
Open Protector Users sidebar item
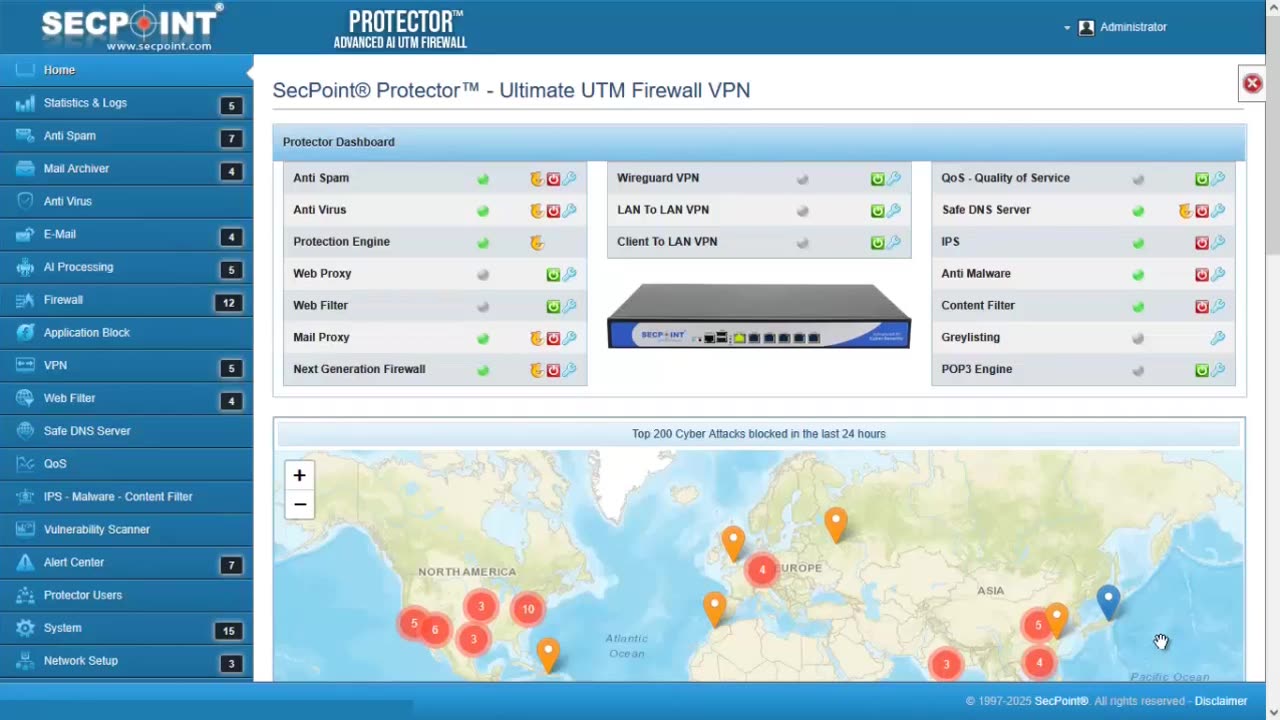[126, 595]
